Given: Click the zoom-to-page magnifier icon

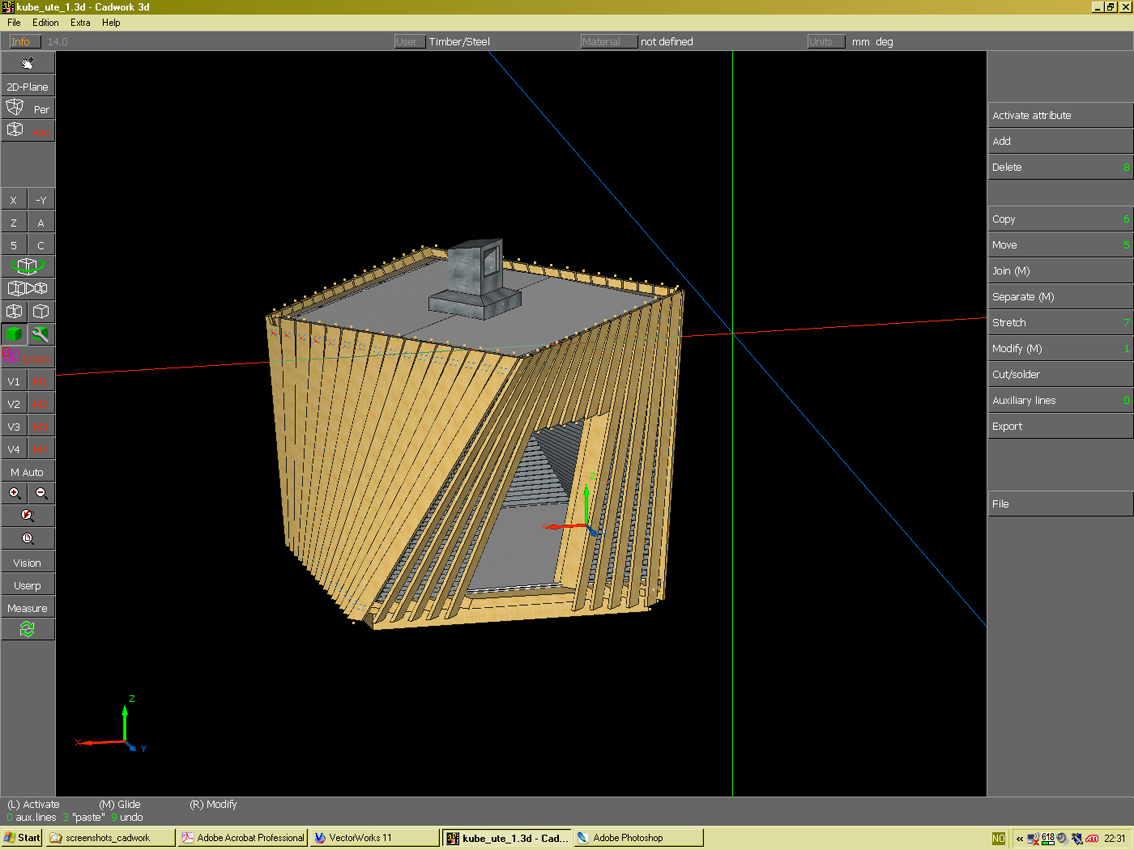Looking at the screenshot, I should click(27, 539).
